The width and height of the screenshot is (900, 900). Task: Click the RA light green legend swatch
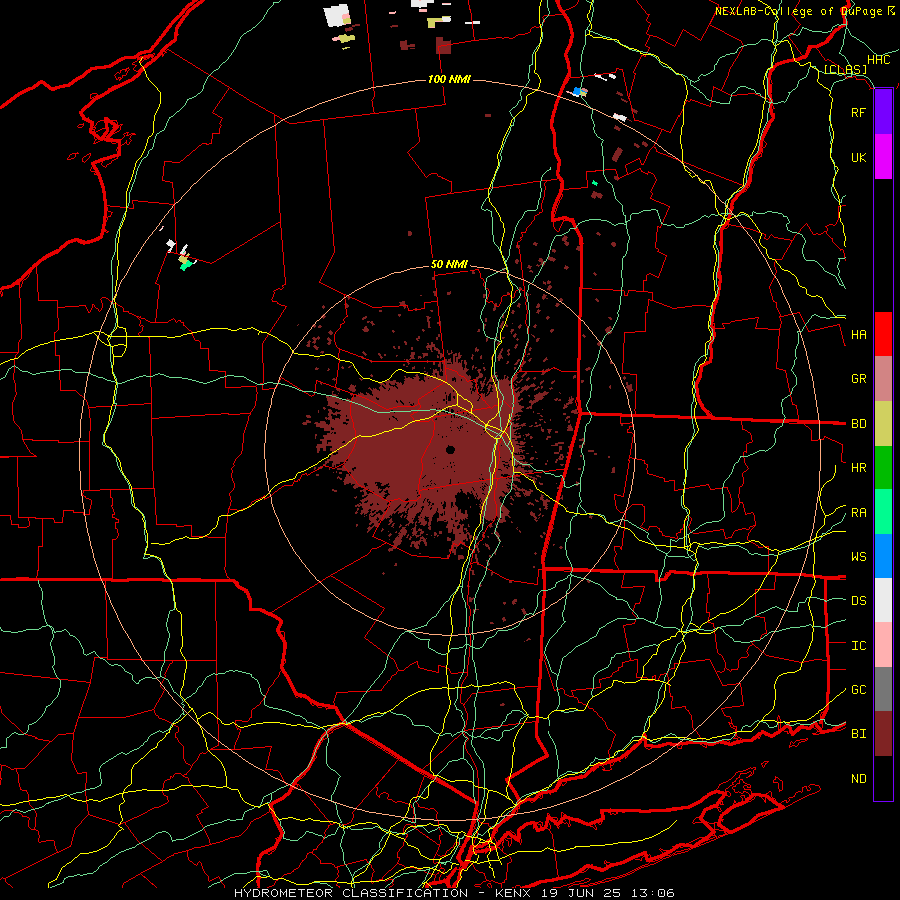click(883, 512)
